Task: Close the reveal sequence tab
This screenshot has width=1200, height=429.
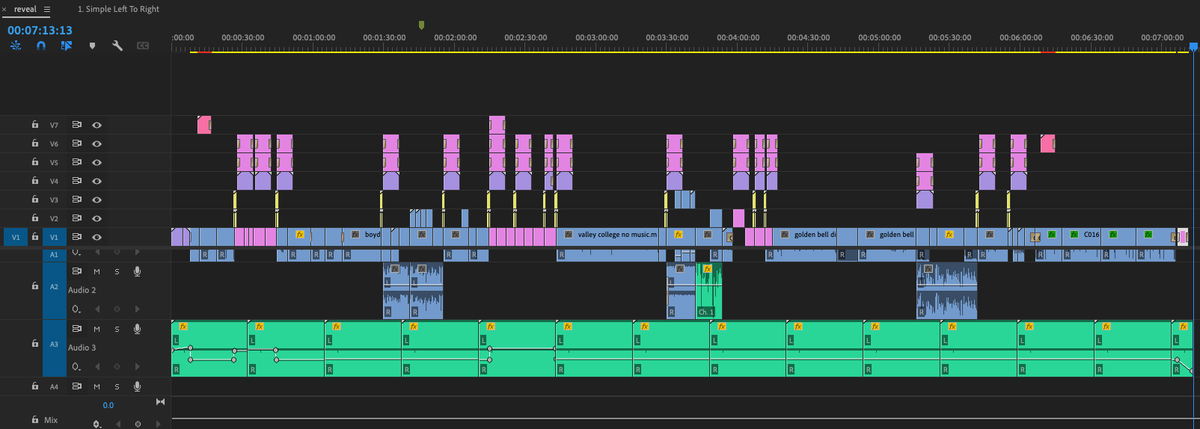Action: point(5,9)
